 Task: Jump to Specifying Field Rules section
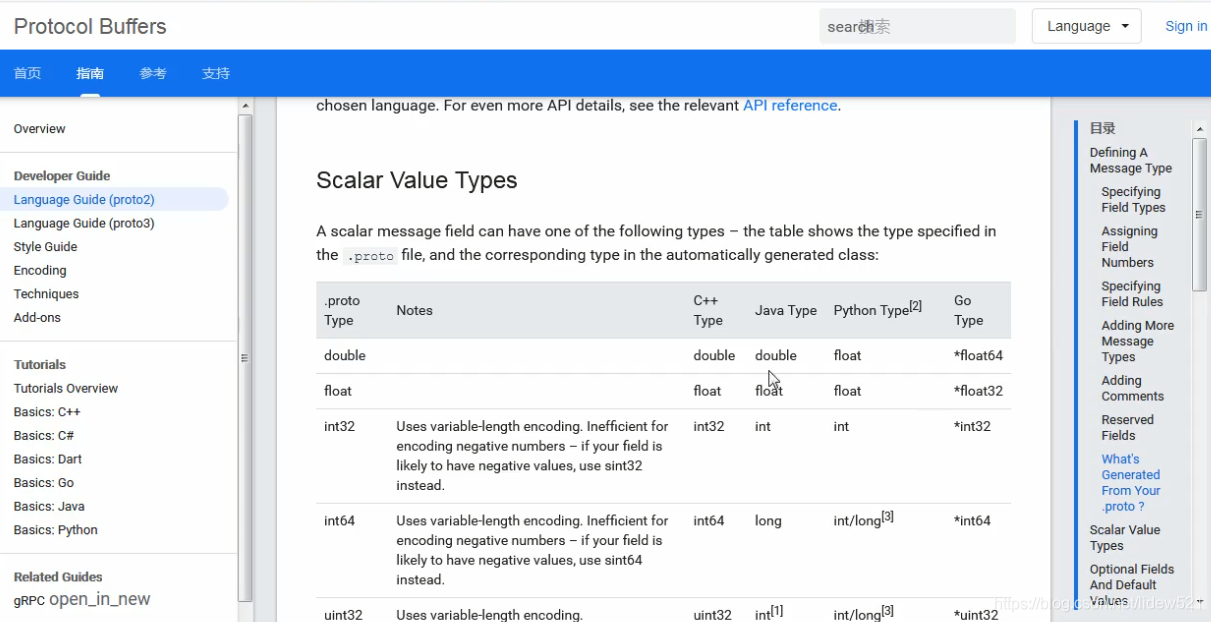tap(1132, 294)
